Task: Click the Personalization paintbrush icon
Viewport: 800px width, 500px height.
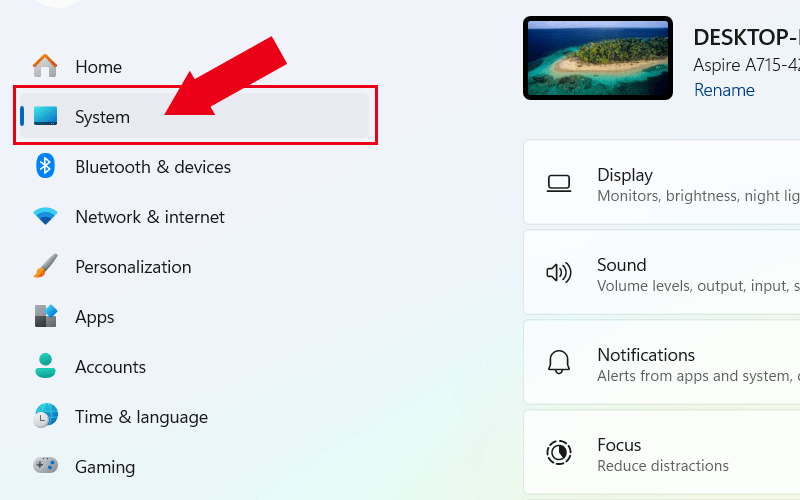Action: click(45, 267)
